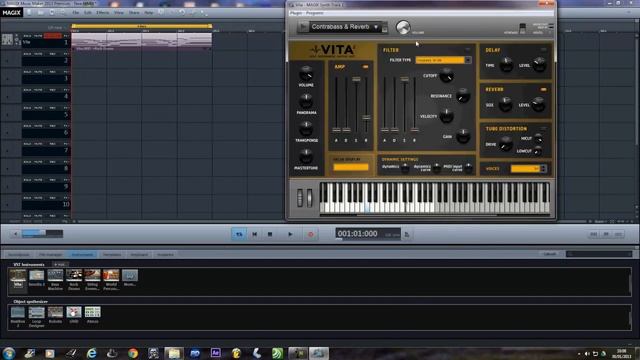Open Internet Explorer from the taskbar
Screen dimensions: 640x360
(91, 353)
